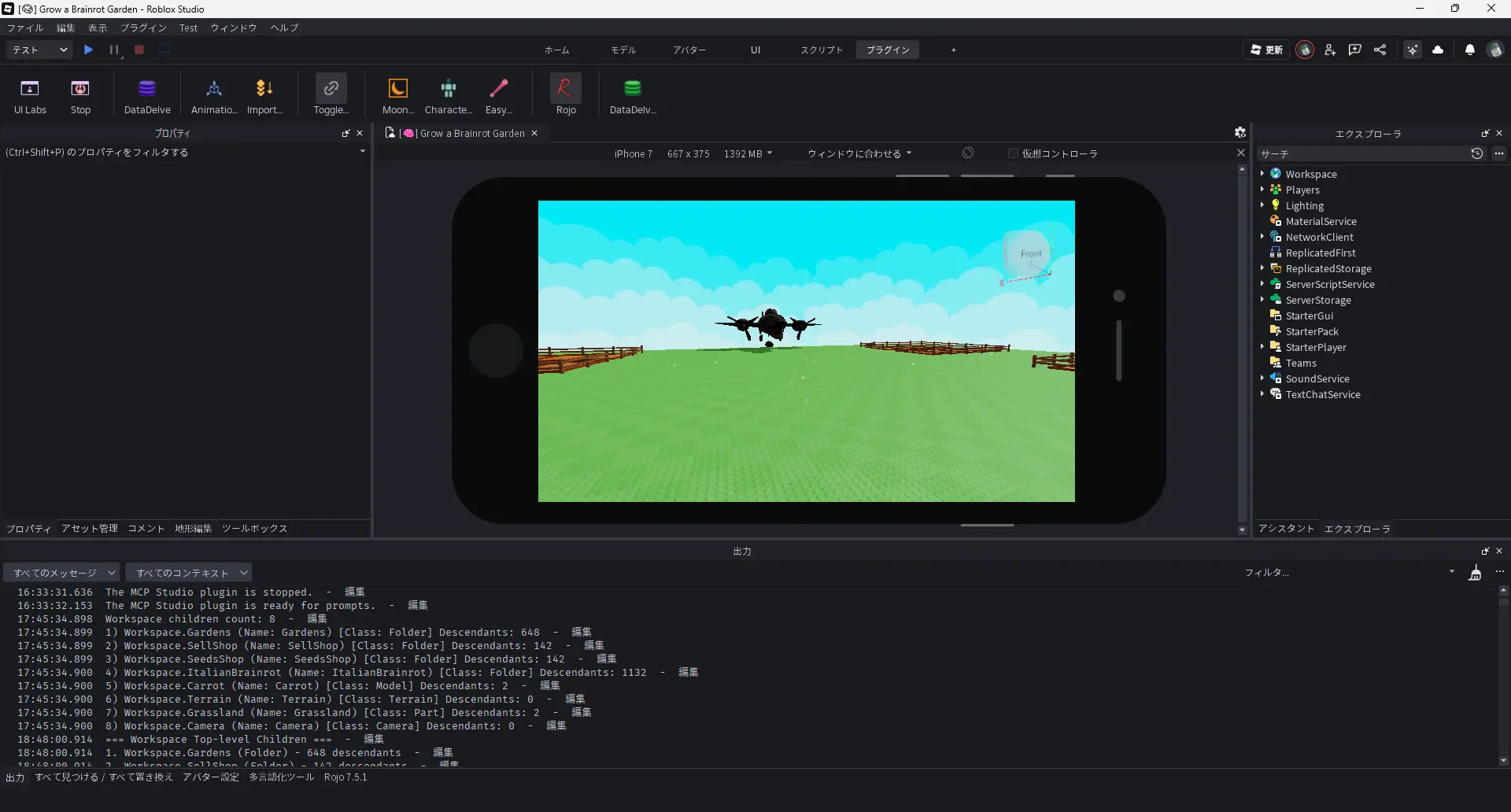Expand the Workspace tree node

[x=1262, y=174]
